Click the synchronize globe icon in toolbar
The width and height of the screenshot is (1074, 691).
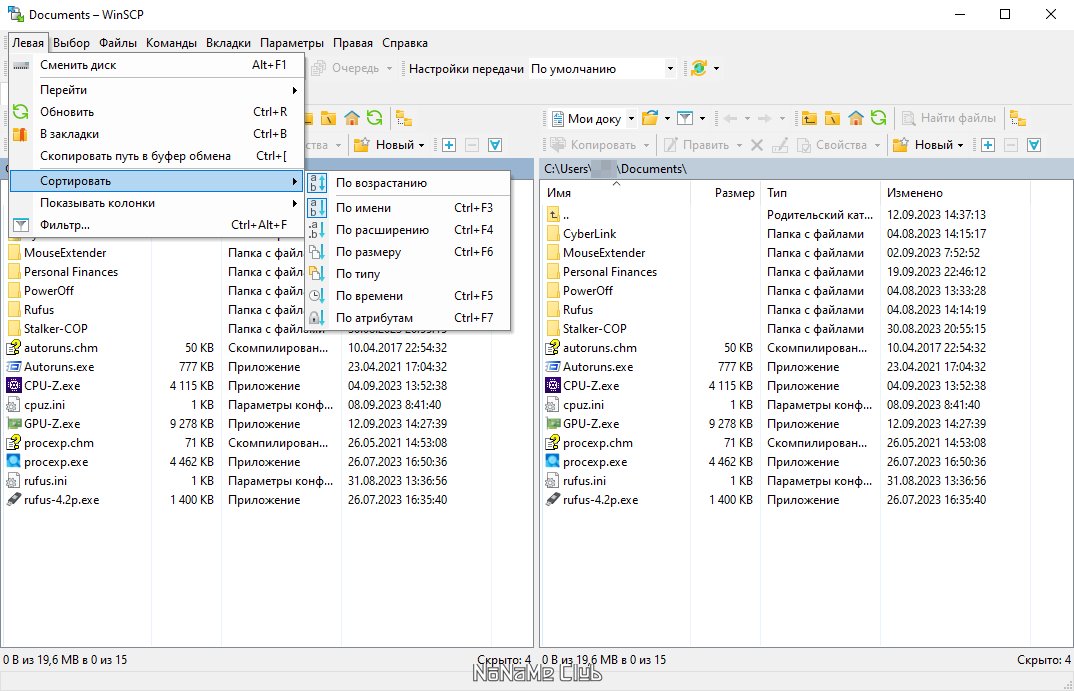(699, 68)
